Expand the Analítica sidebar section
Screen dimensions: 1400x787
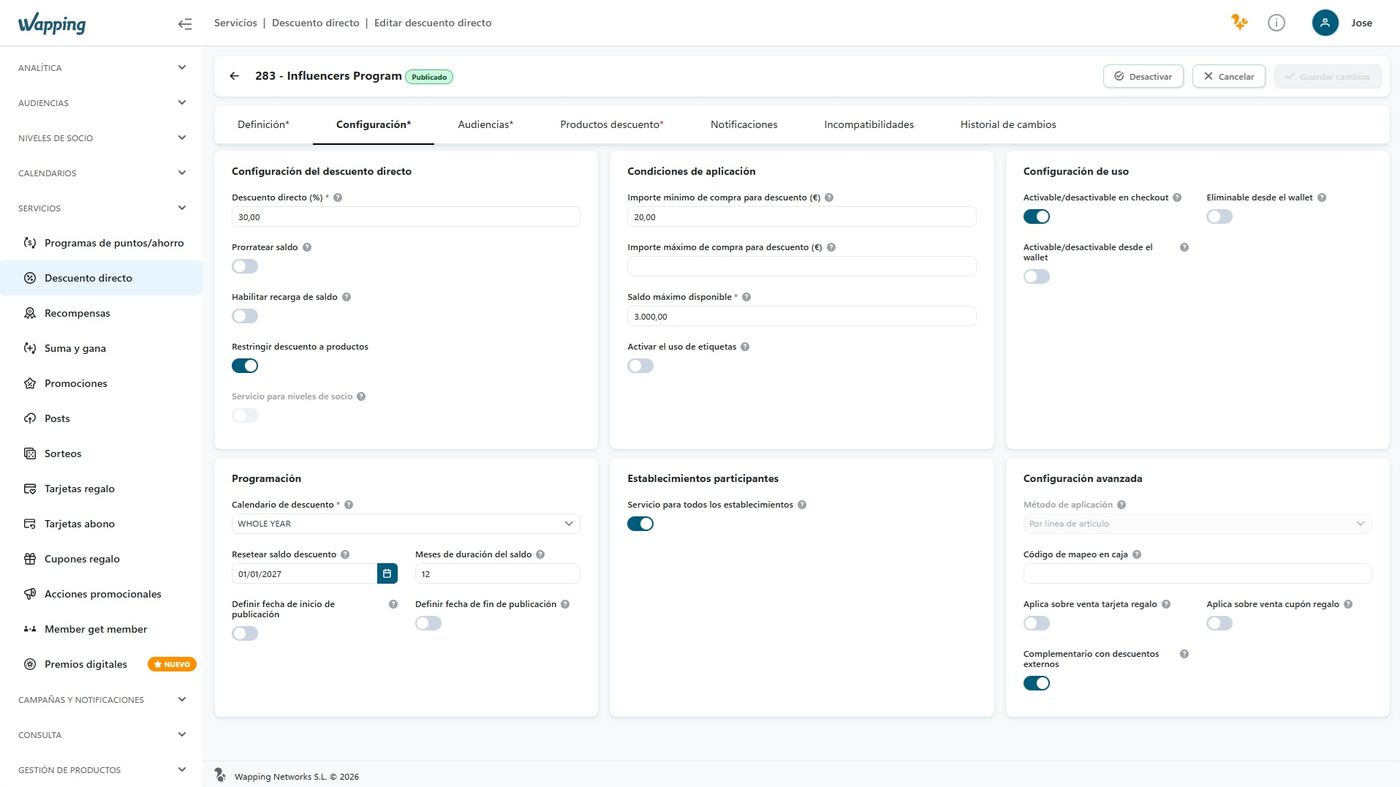point(101,68)
